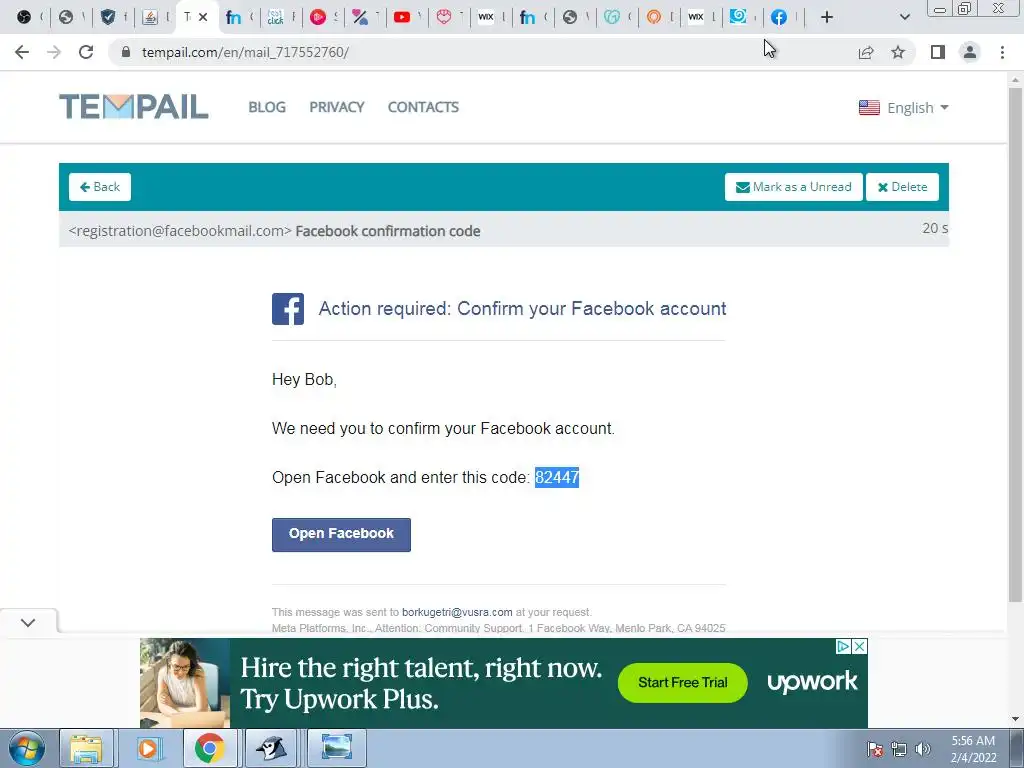The height and width of the screenshot is (768, 1024).
Task: Click Mark as a Unread button
Action: 793,187
